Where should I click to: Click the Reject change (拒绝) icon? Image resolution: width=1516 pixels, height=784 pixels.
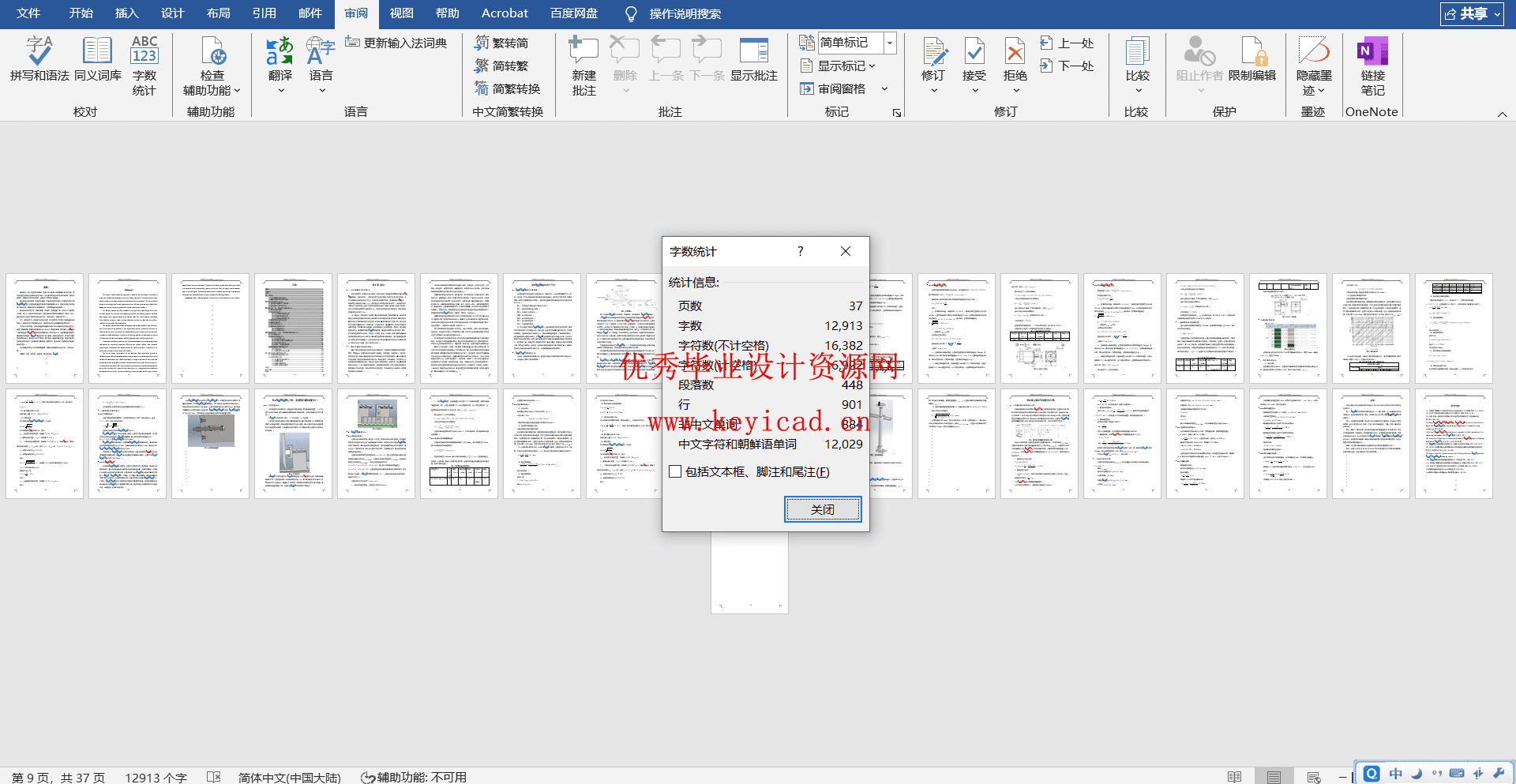point(1015,51)
